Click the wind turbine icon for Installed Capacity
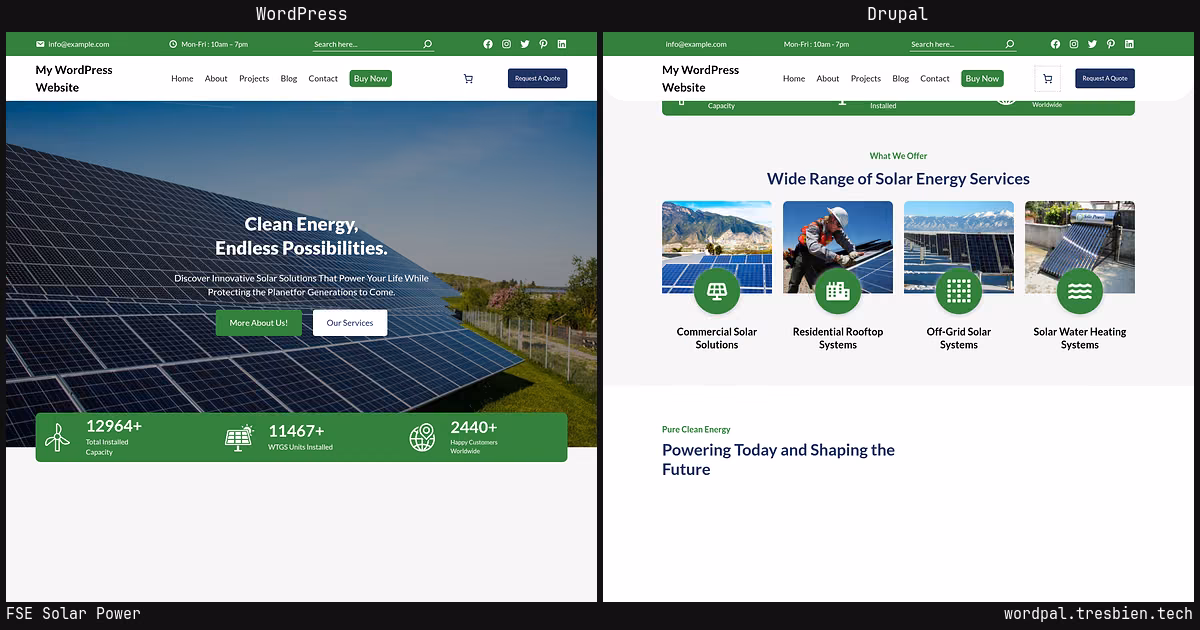1200x630 pixels. pyautogui.click(x=58, y=437)
